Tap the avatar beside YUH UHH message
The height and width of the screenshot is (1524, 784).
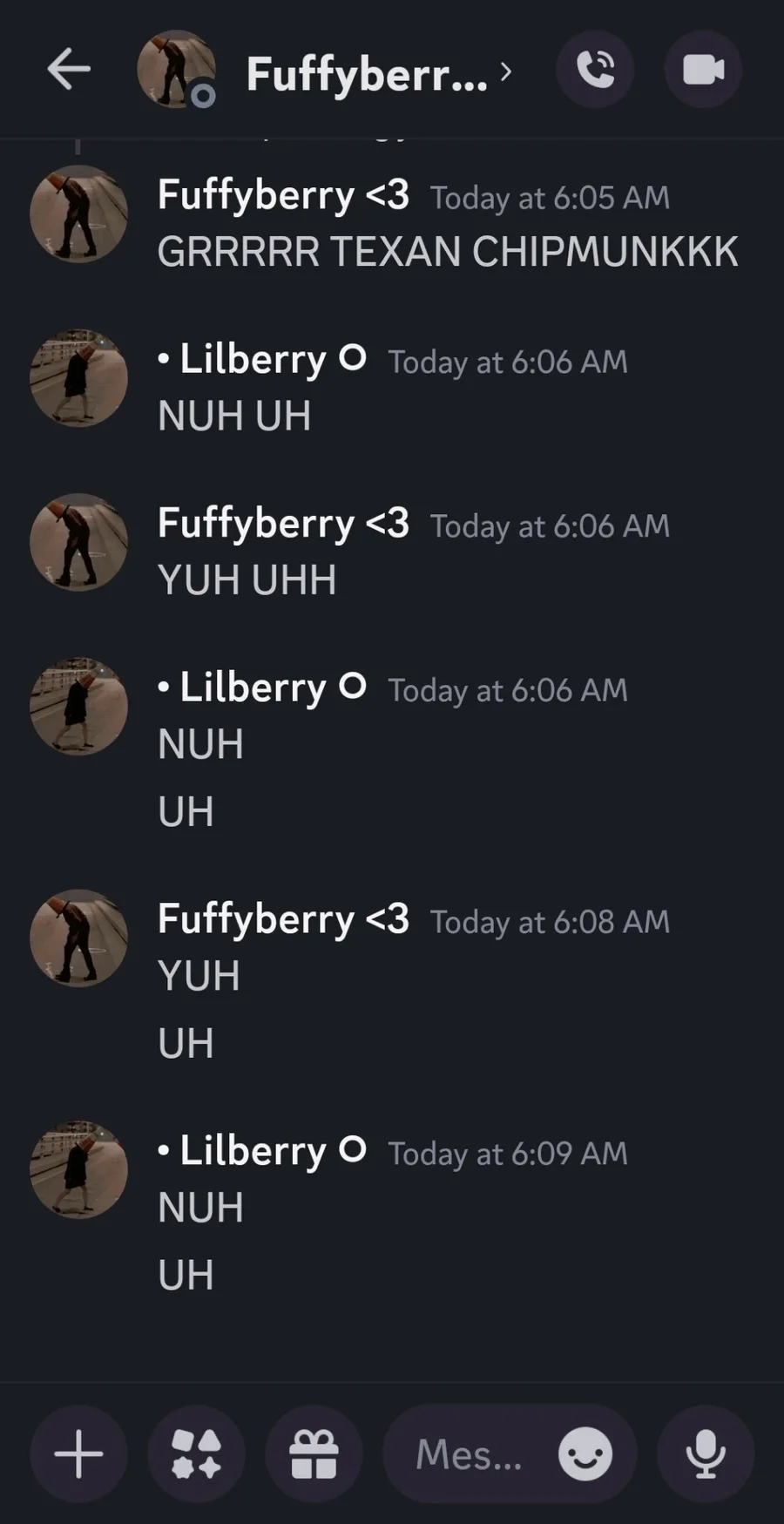click(x=79, y=543)
